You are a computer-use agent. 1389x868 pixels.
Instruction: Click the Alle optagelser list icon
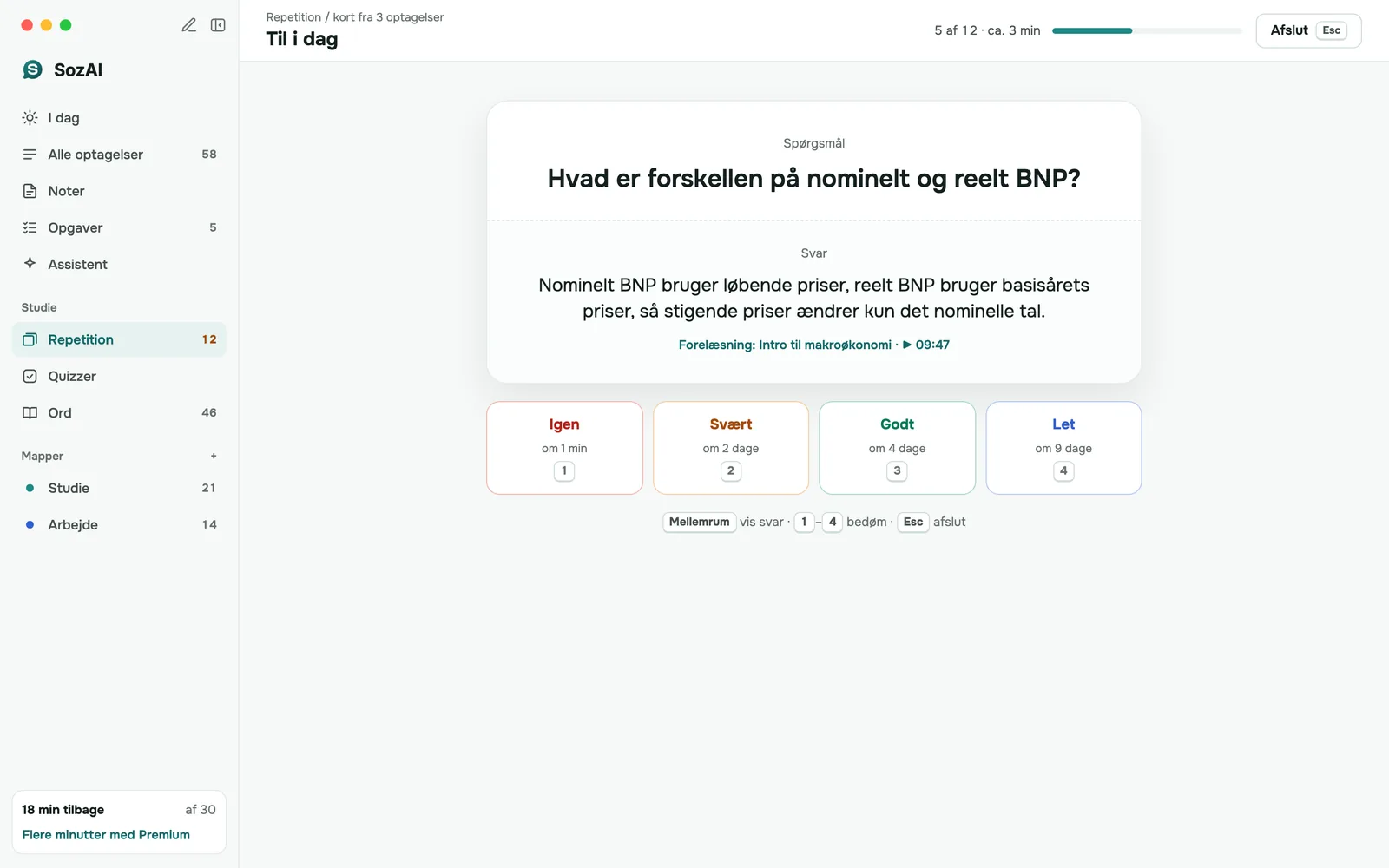pyautogui.click(x=30, y=154)
